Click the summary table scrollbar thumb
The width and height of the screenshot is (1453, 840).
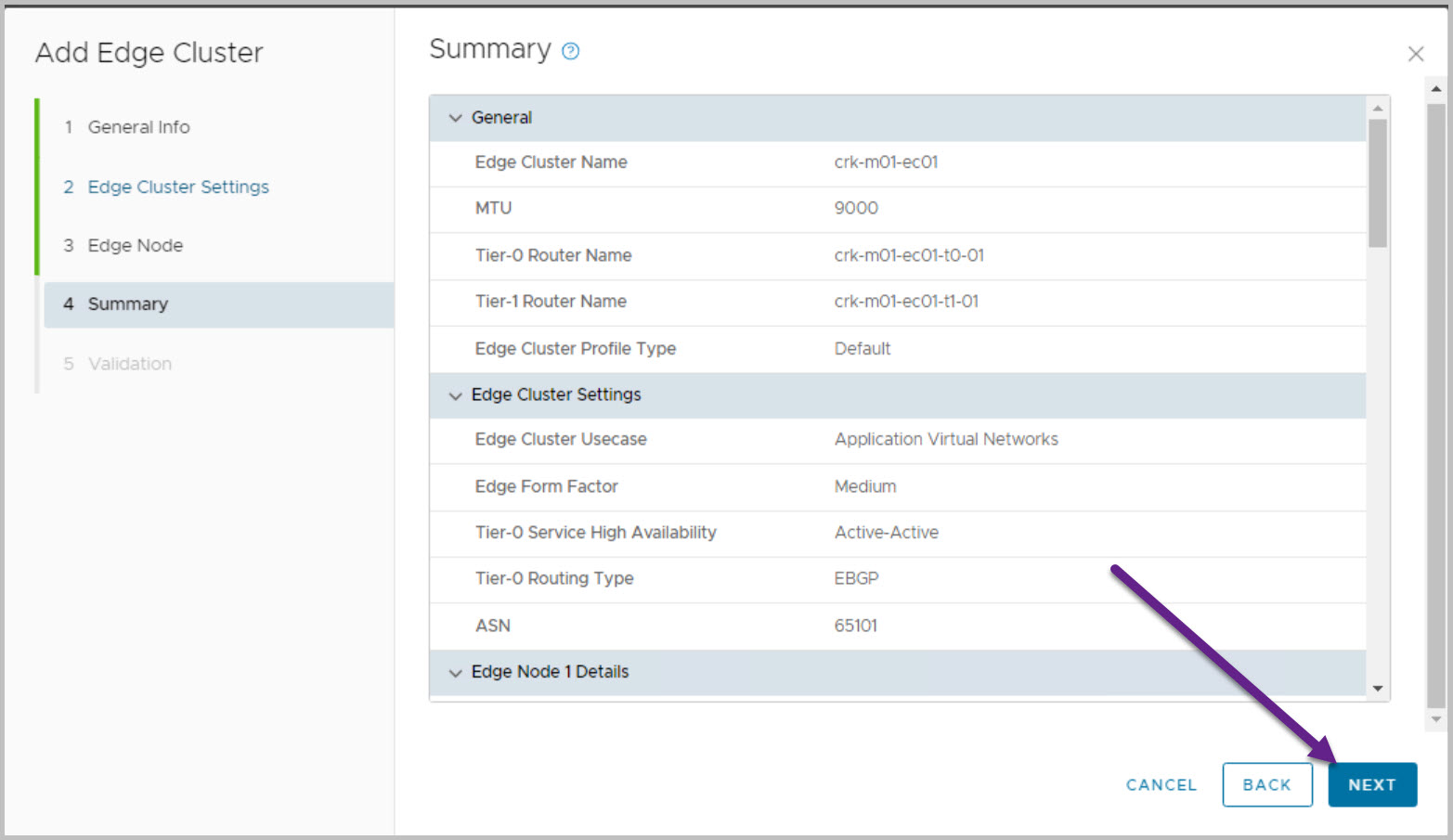tap(1378, 181)
